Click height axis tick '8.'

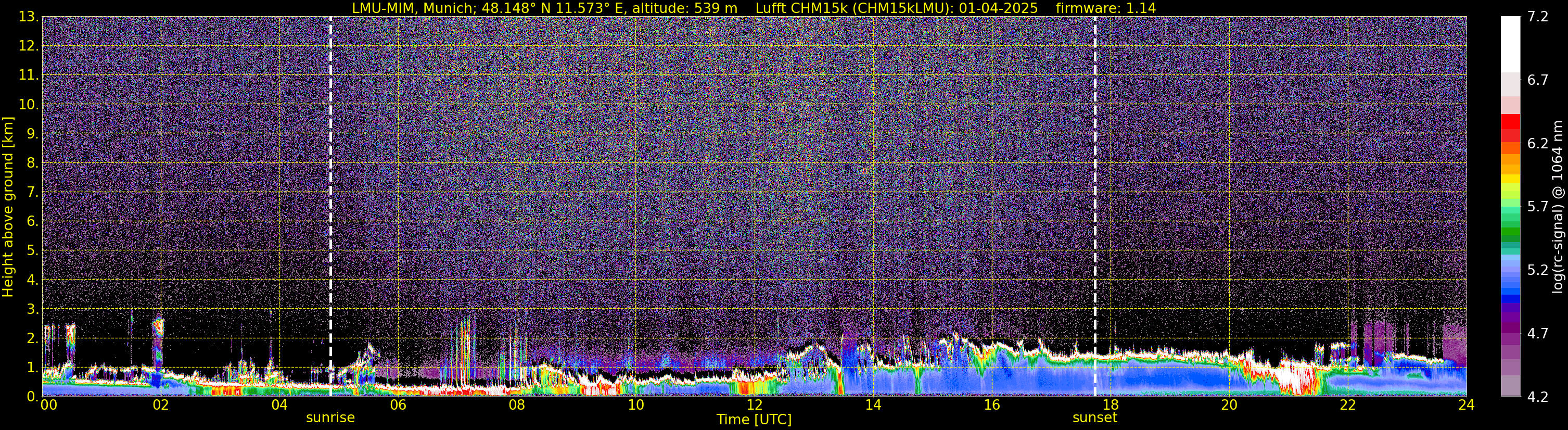32,163
